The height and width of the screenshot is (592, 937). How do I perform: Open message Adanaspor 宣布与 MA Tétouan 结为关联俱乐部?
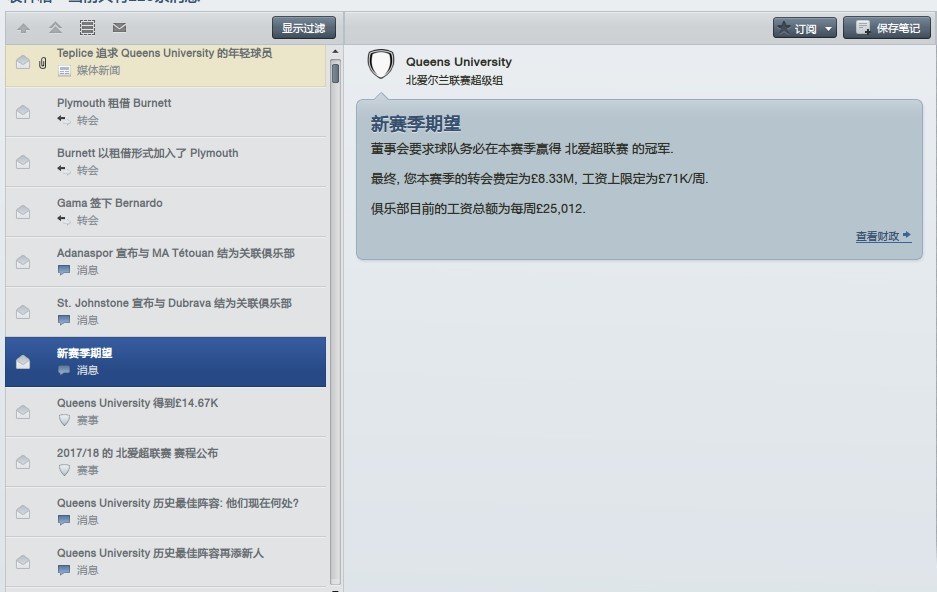click(x=166, y=262)
